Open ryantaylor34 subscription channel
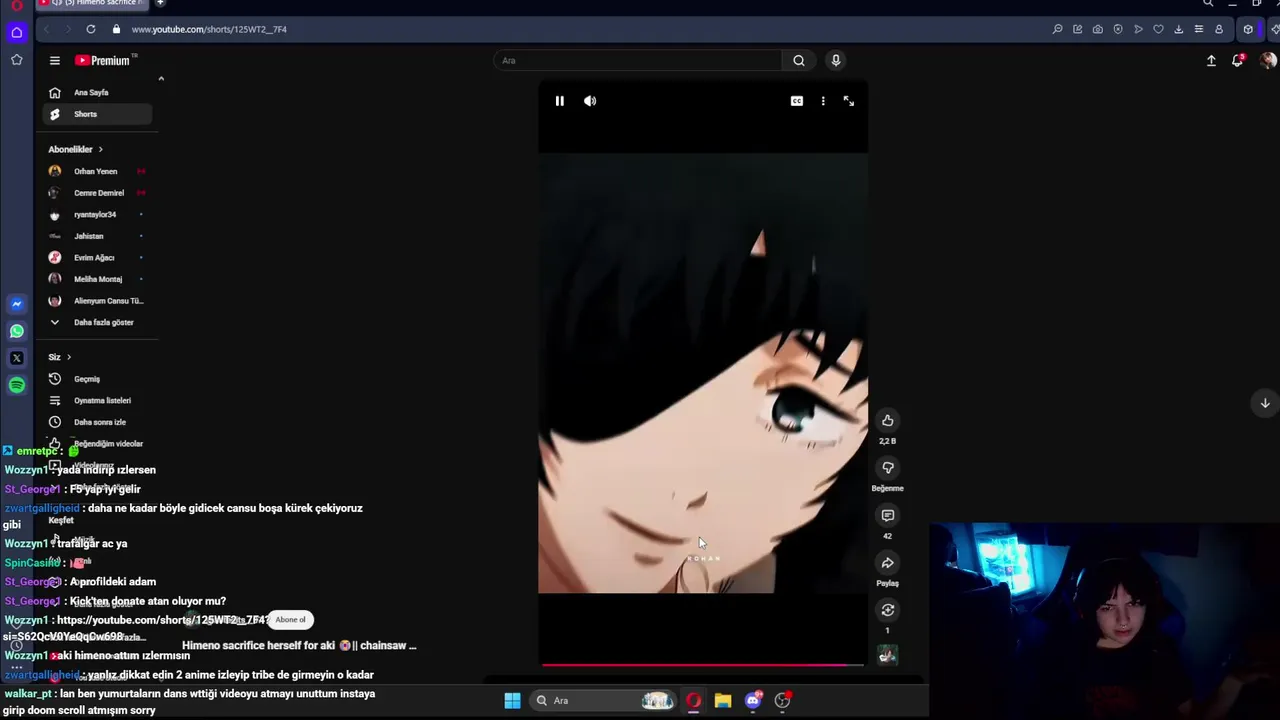The image size is (1280, 720). pyautogui.click(x=98, y=214)
